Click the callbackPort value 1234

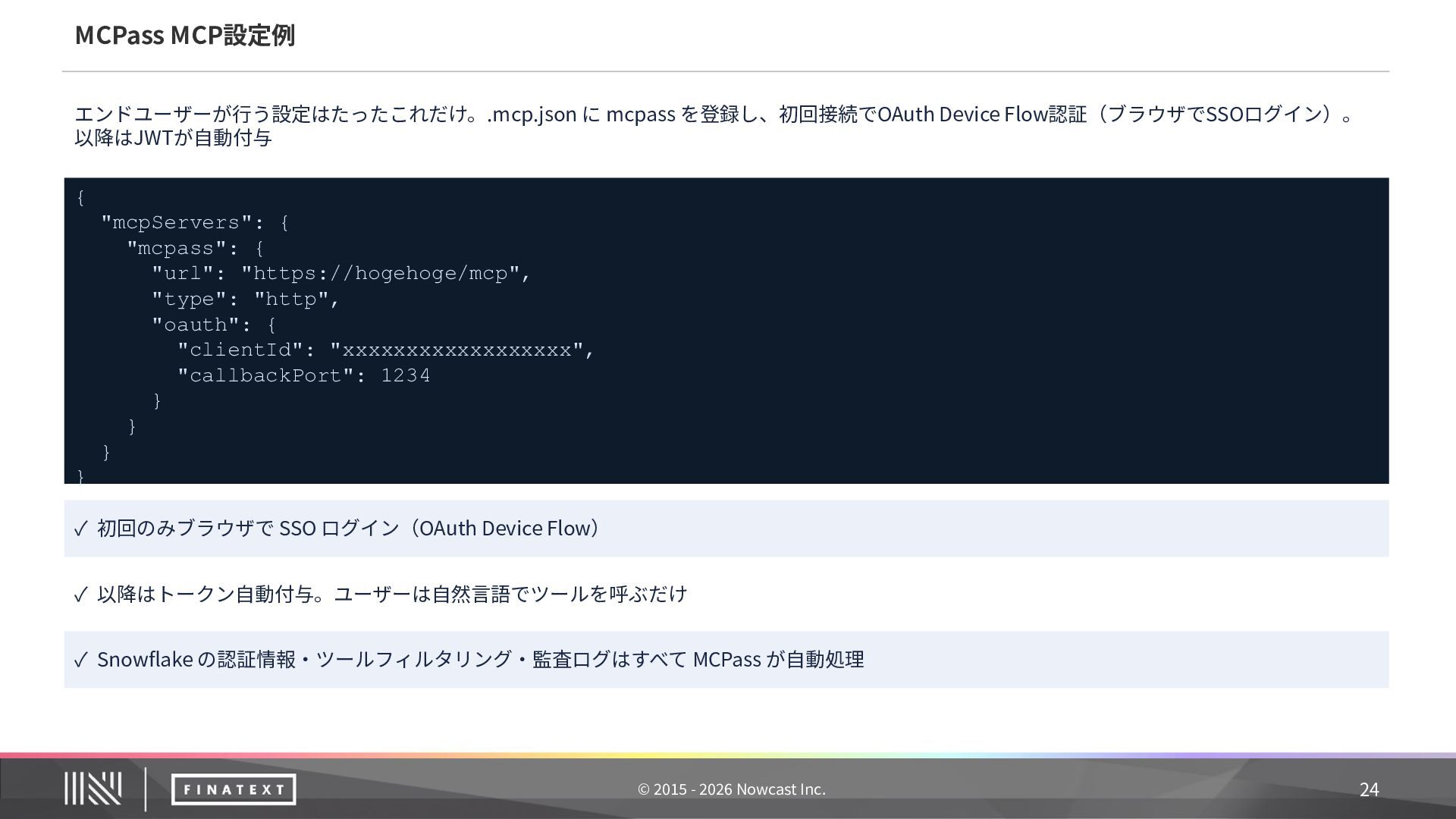pos(405,375)
